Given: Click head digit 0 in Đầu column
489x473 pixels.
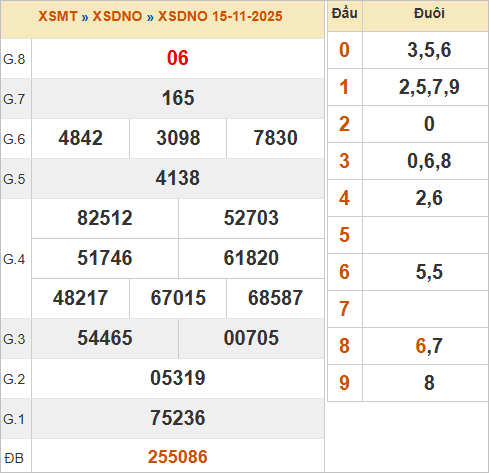Looking at the screenshot, I should pyautogui.click(x=344, y=50).
